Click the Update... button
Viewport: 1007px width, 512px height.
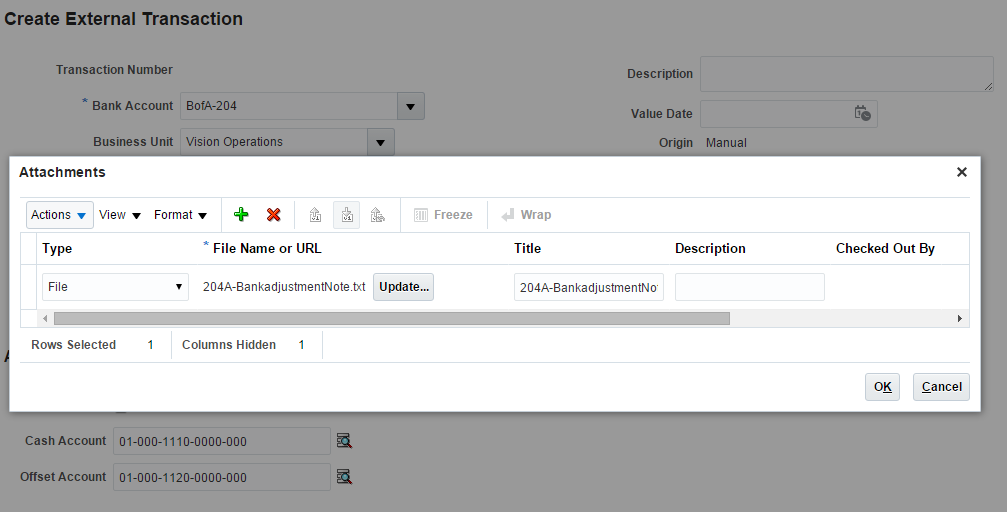(404, 287)
